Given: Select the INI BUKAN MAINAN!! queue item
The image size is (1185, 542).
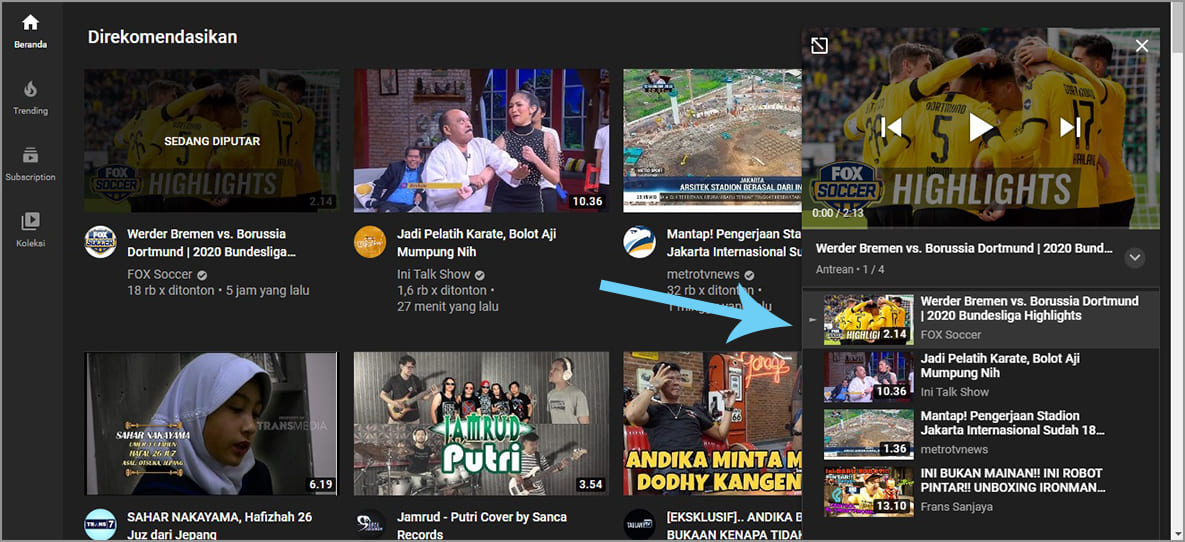Looking at the screenshot, I should coord(981,492).
